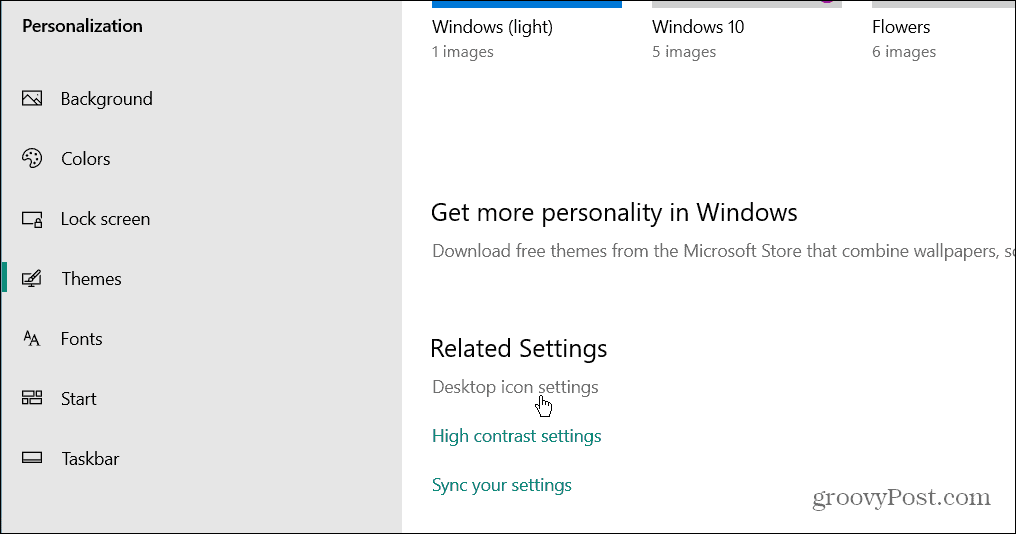Image resolution: width=1016 pixels, height=534 pixels.
Task: Choose the Windows 10 theme
Action: 698,27
